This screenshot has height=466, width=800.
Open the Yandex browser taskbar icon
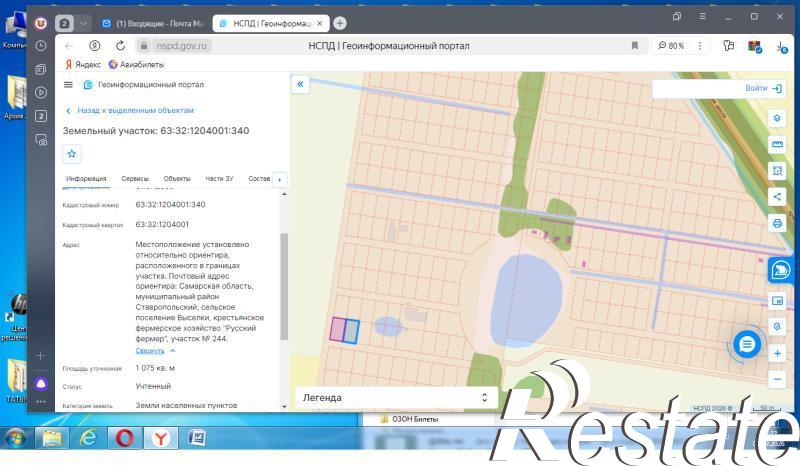(161, 438)
